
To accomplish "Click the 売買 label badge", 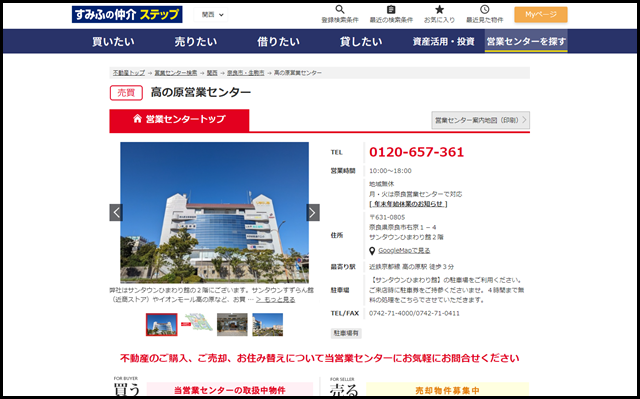I will tap(126, 93).
